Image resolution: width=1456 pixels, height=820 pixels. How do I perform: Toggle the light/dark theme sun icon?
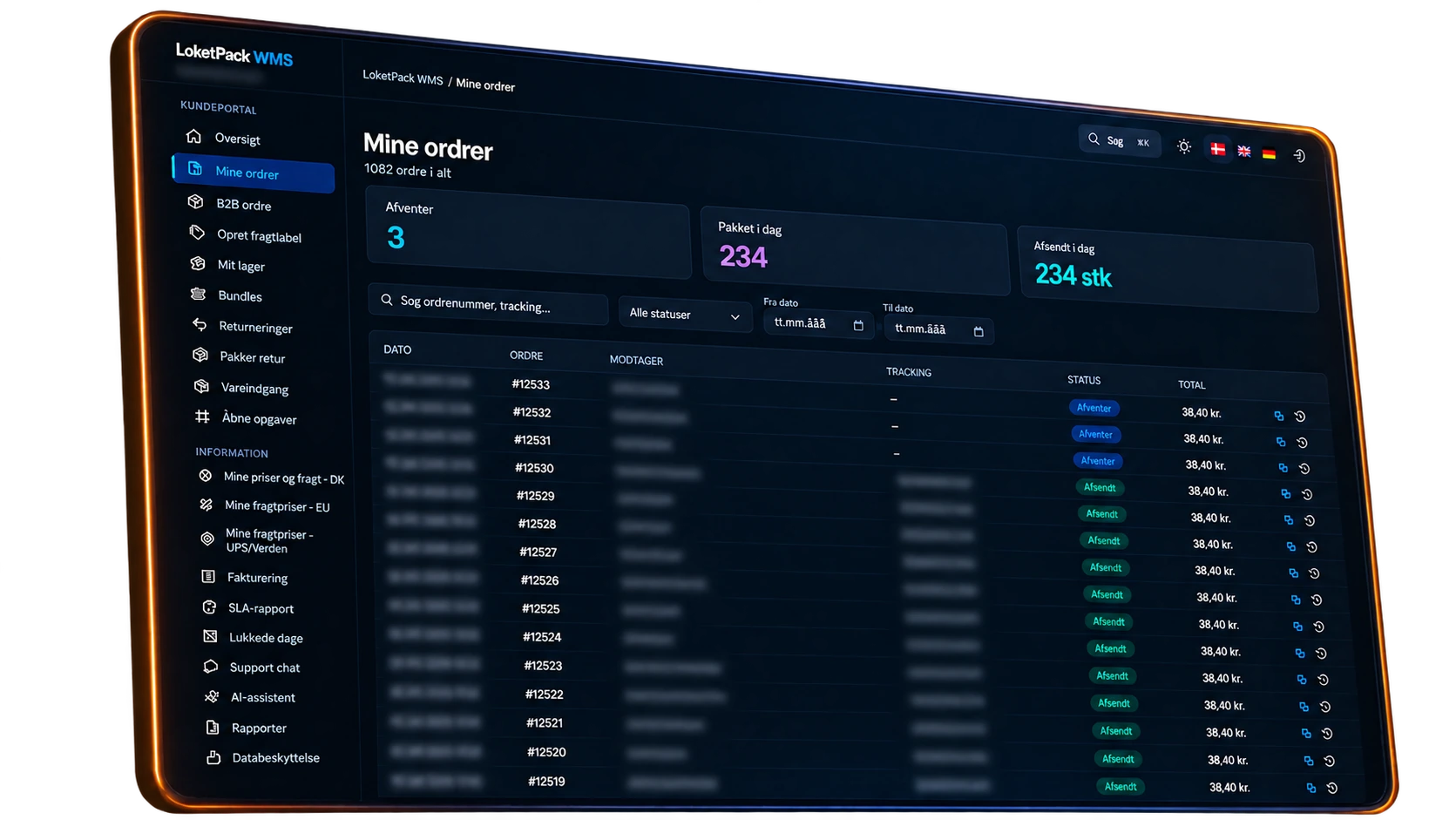click(1184, 146)
